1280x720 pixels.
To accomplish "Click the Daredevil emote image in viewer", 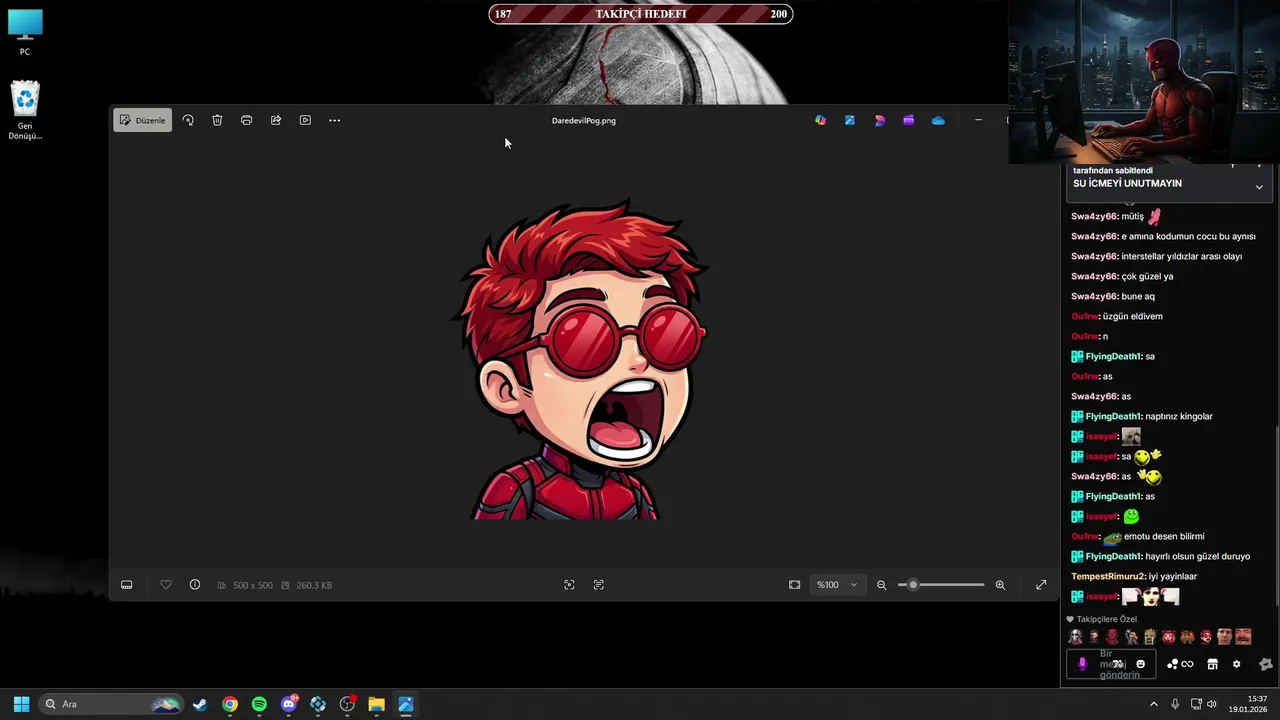I will (x=582, y=359).
